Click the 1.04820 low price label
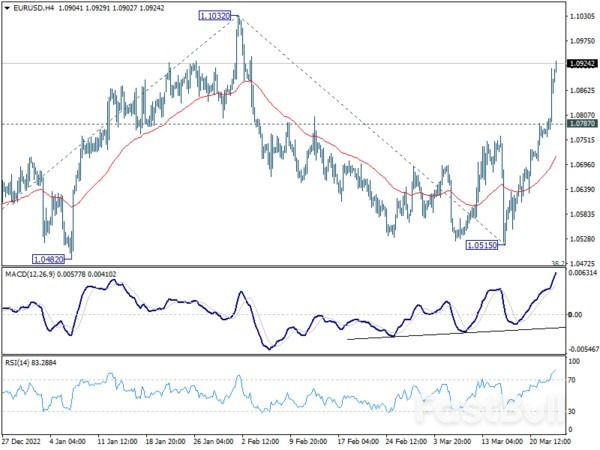 [49, 259]
